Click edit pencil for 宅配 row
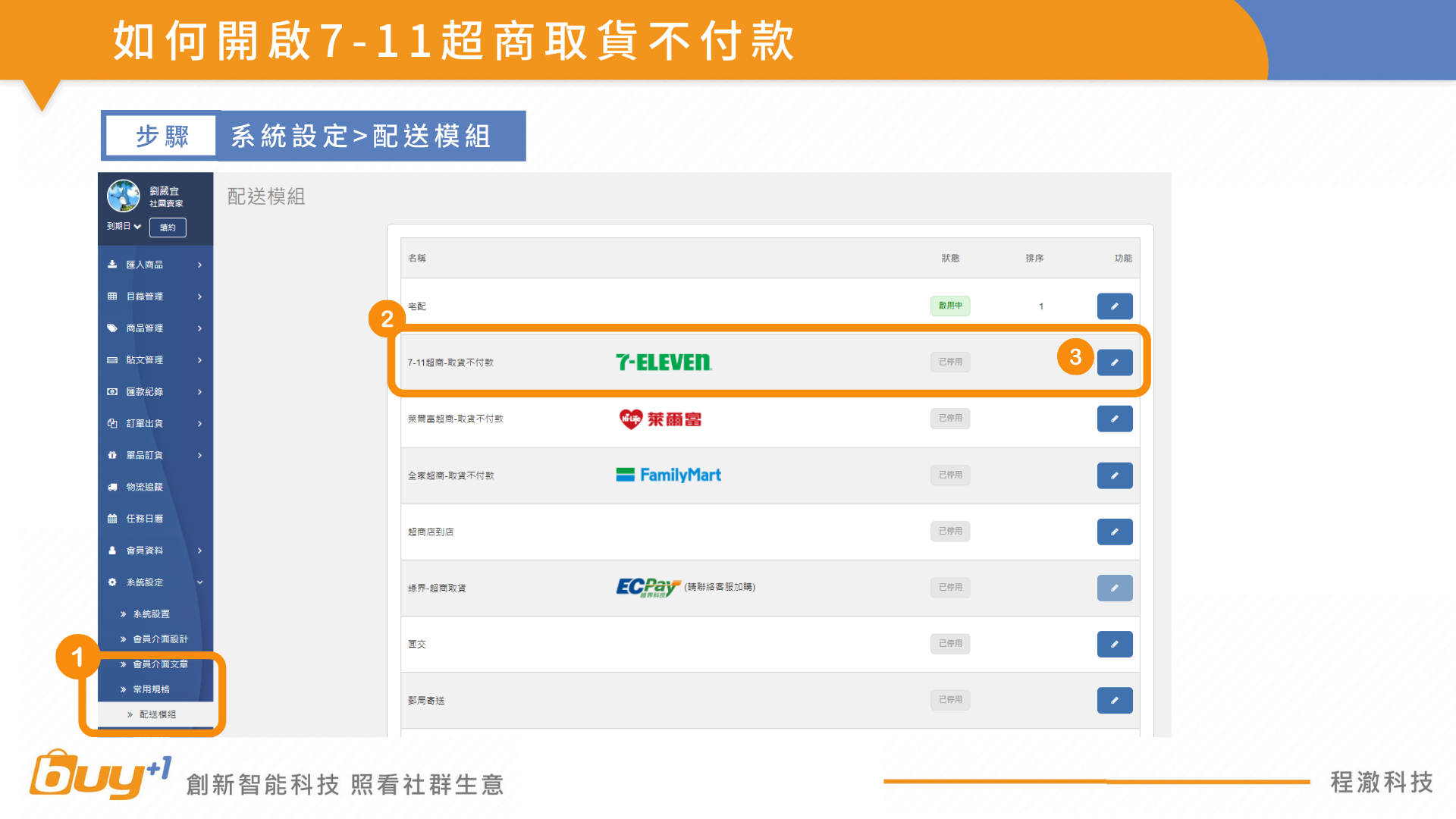The width and height of the screenshot is (1456, 819). coord(1114,306)
